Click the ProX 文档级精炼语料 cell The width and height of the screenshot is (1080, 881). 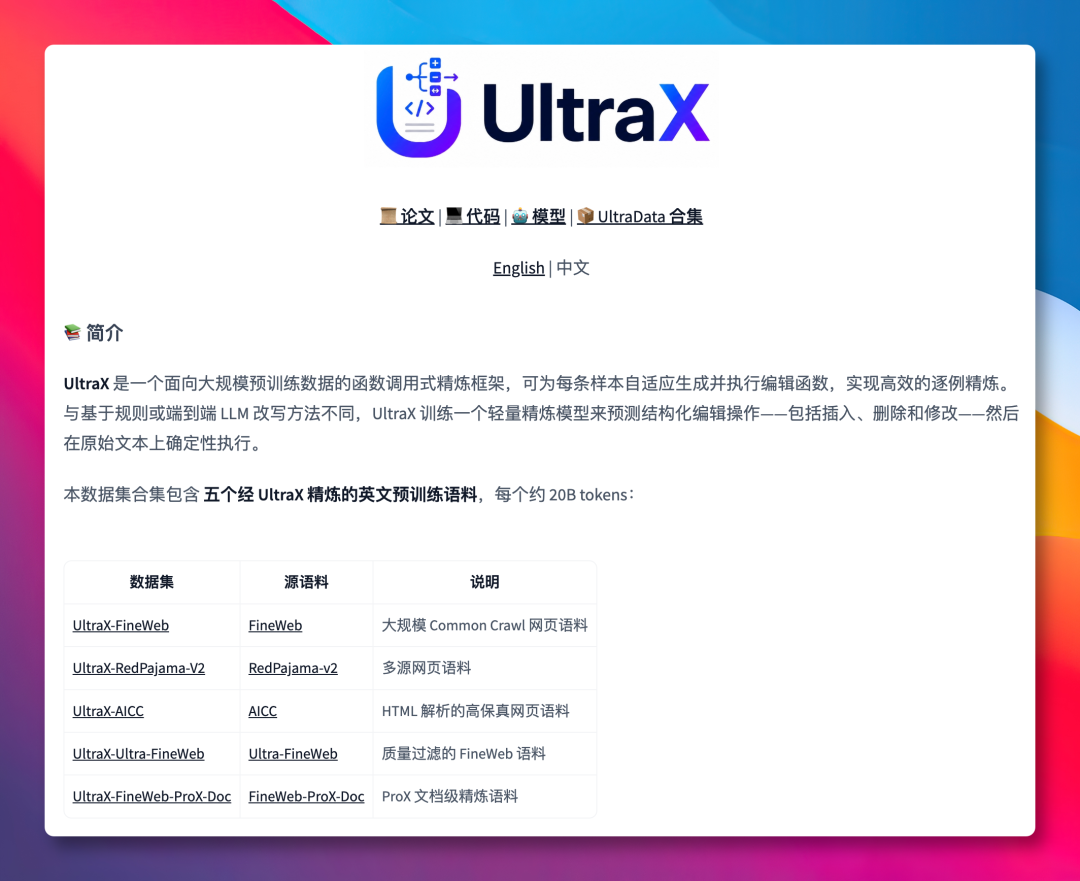point(485,796)
